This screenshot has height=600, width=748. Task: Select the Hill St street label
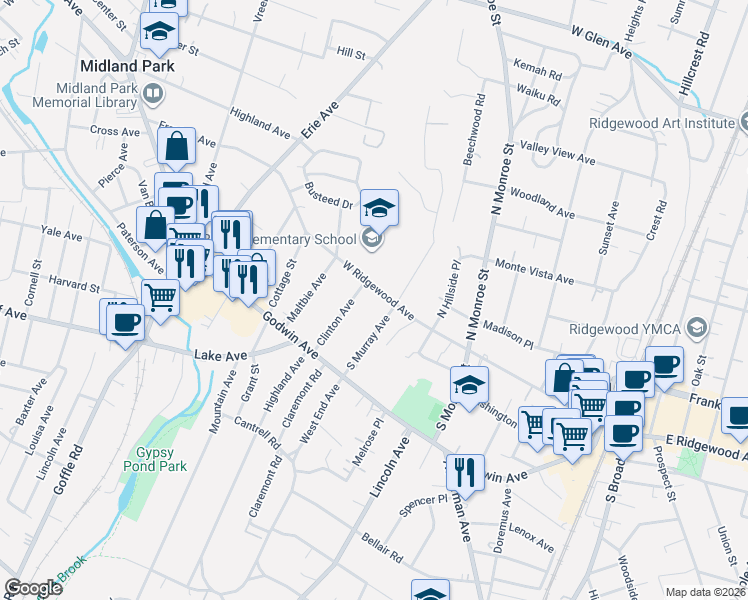[351, 53]
